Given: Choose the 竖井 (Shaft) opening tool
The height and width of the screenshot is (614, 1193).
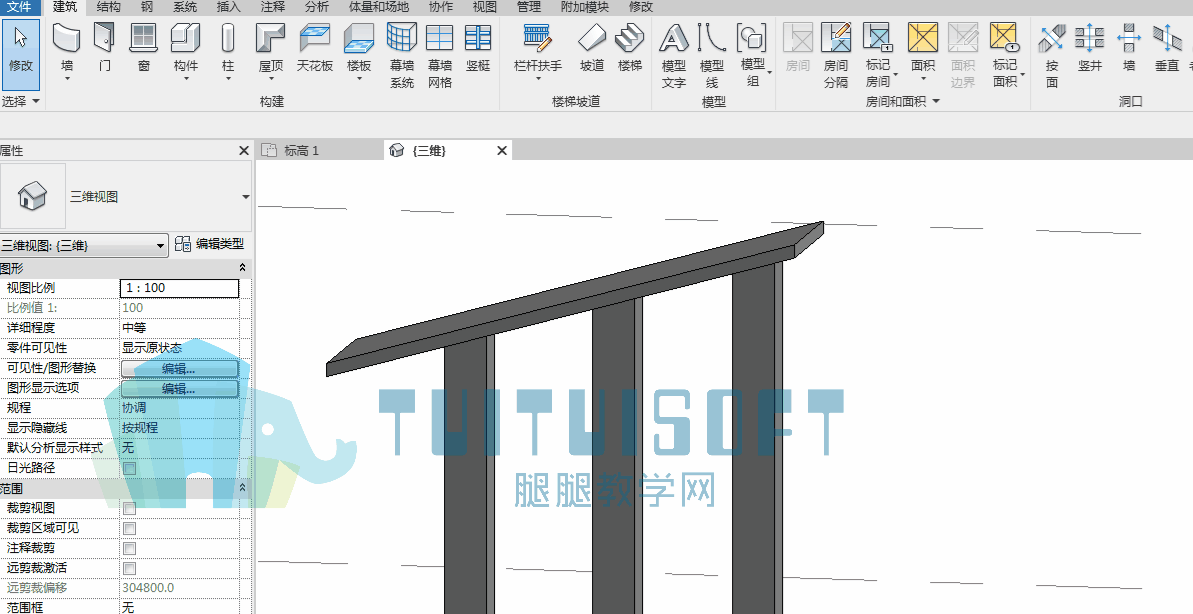Looking at the screenshot, I should [1090, 47].
